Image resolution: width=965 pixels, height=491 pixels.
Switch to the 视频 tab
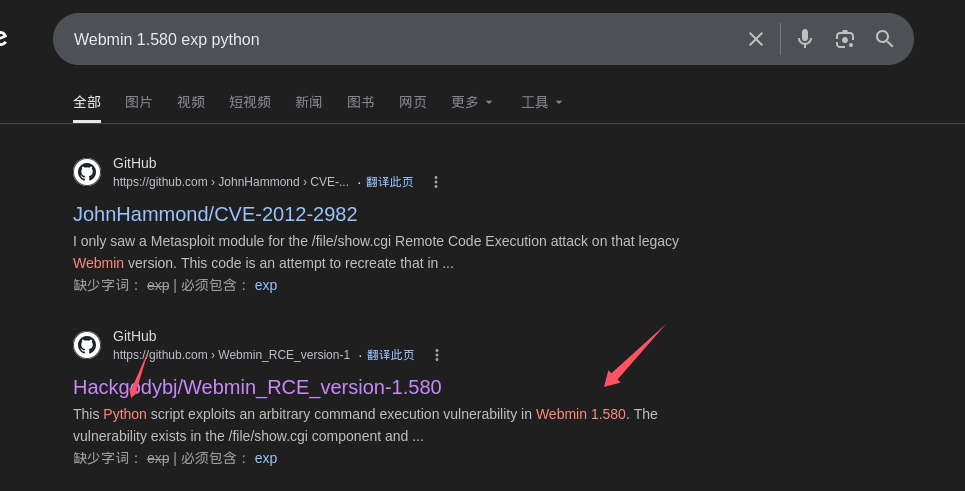coord(191,102)
